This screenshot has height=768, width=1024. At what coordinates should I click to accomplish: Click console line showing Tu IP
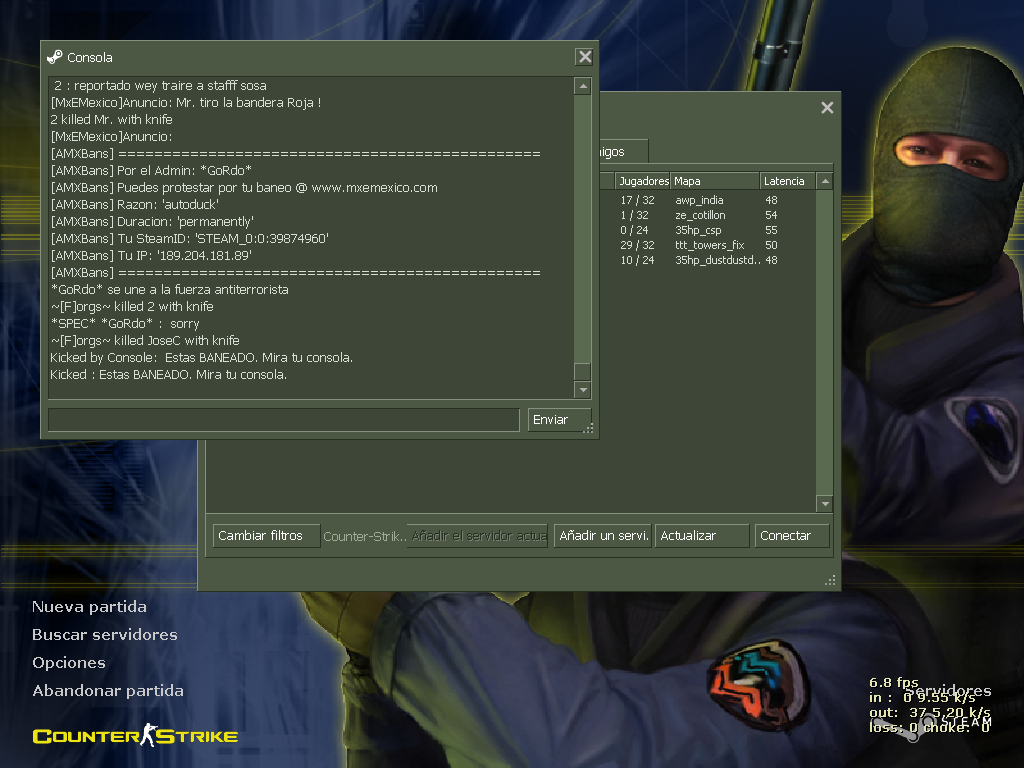click(x=151, y=256)
